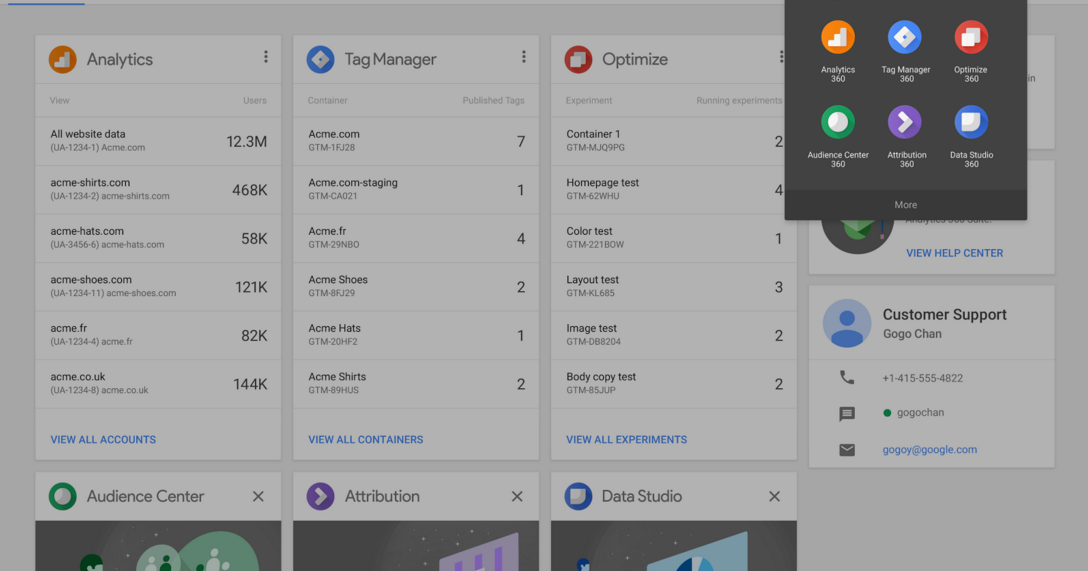
Task: Select the acme-shoes.com view row
Action: [158, 287]
